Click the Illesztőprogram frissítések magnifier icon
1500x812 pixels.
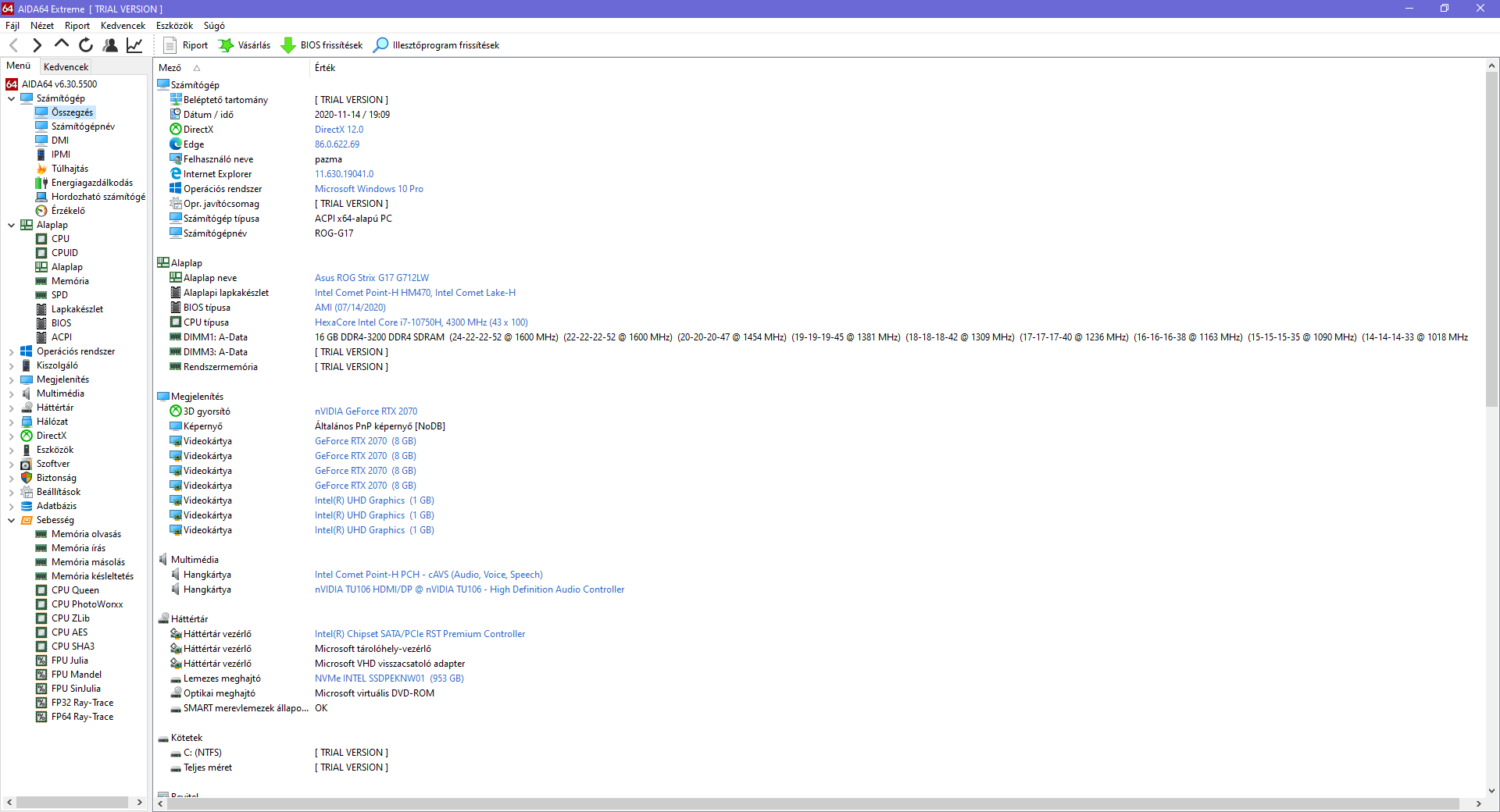pyautogui.click(x=380, y=45)
